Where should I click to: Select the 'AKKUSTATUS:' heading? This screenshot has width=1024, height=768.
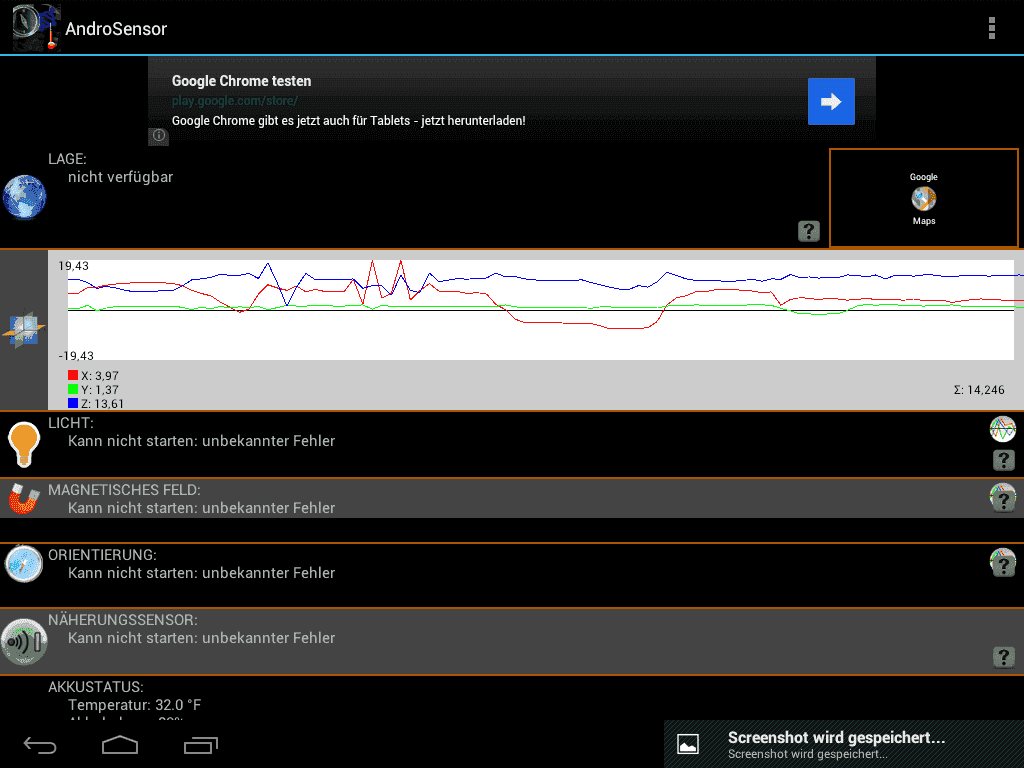(x=95, y=687)
